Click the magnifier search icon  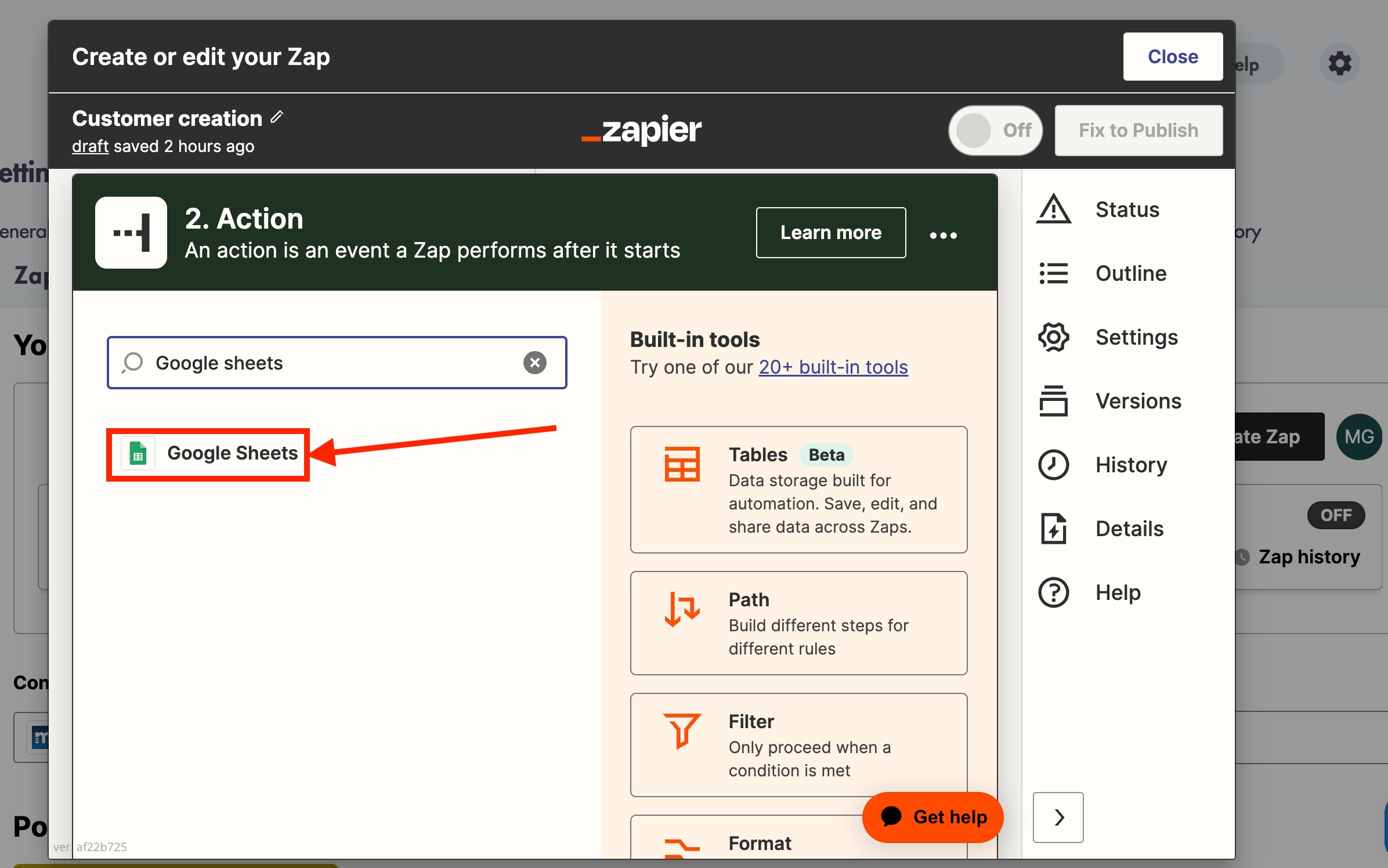click(132, 363)
